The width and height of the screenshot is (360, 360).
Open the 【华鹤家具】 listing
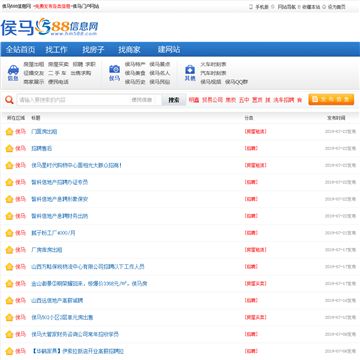click(78, 351)
